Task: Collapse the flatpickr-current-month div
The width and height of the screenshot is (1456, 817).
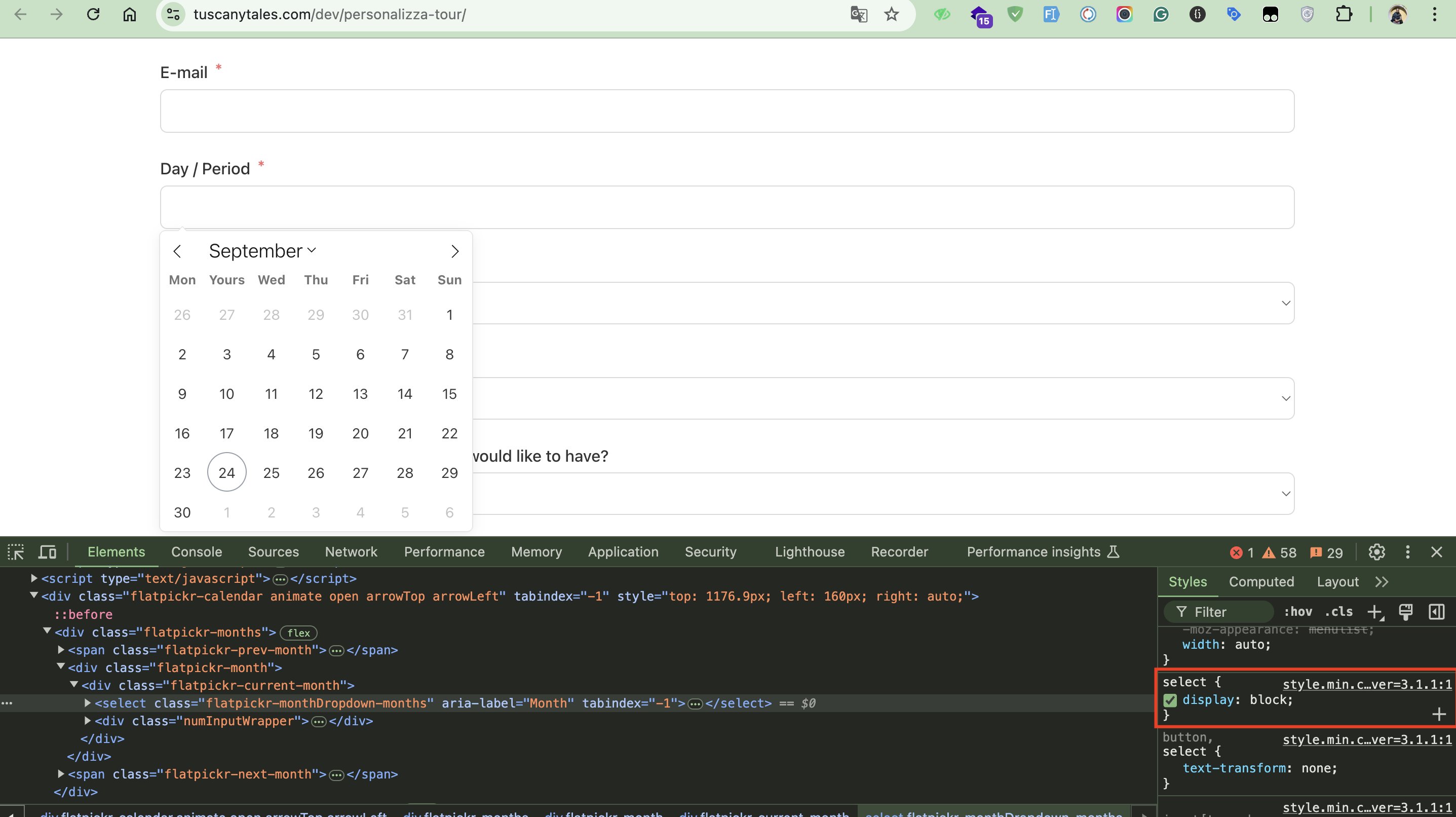Action: tap(74, 685)
